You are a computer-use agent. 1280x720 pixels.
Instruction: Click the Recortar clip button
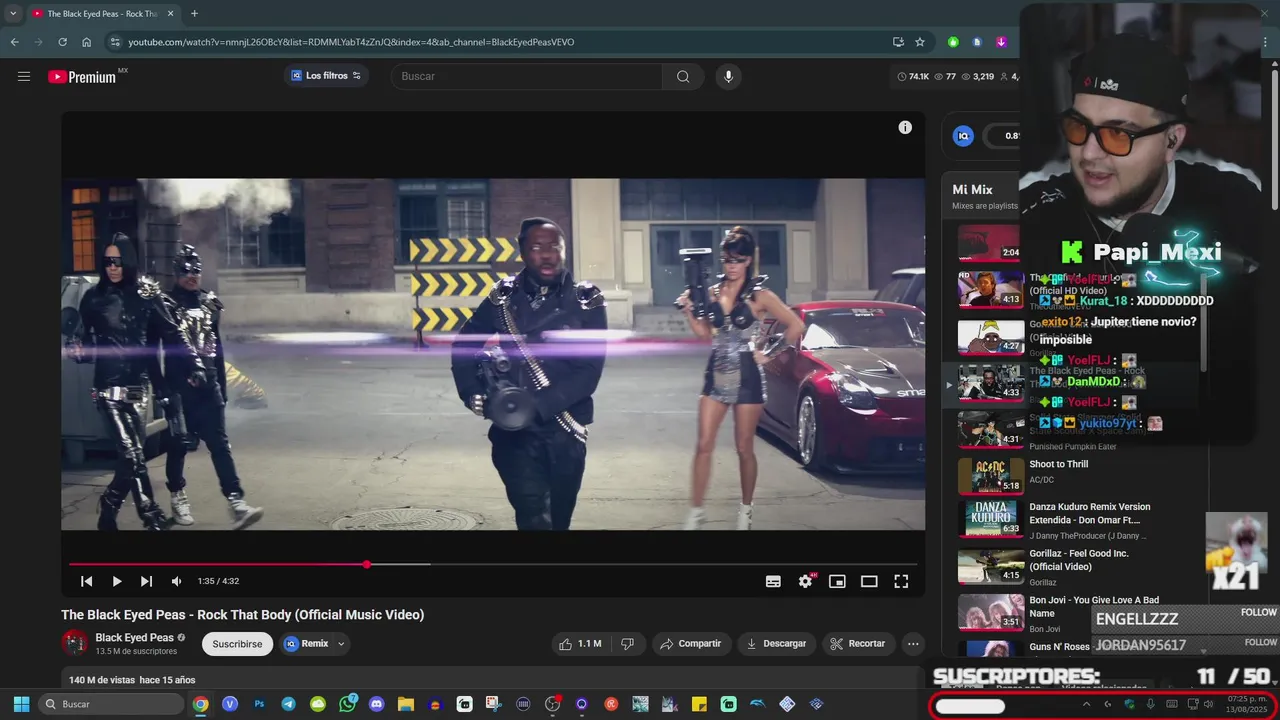[x=859, y=644]
